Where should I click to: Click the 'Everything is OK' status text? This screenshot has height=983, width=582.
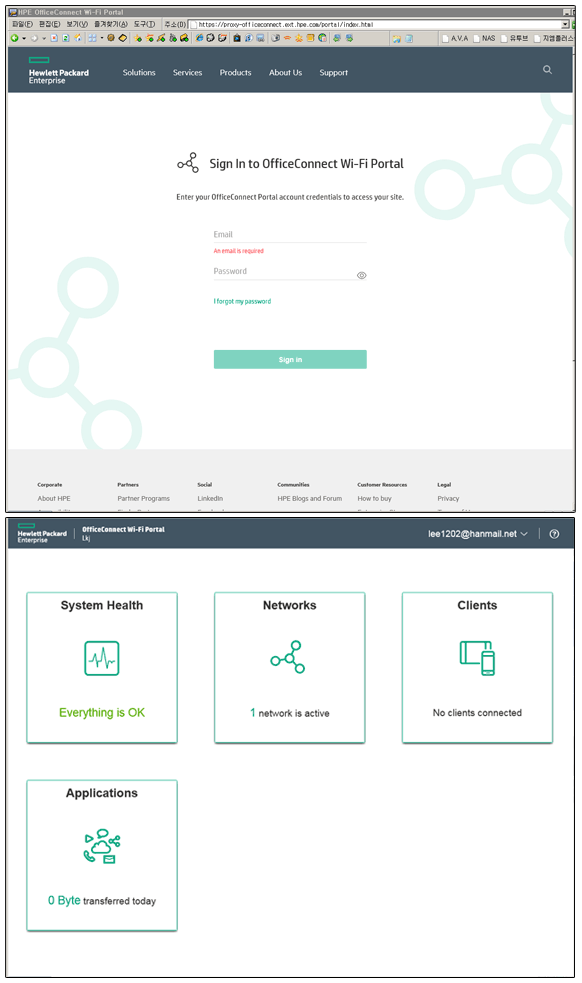tap(102, 713)
